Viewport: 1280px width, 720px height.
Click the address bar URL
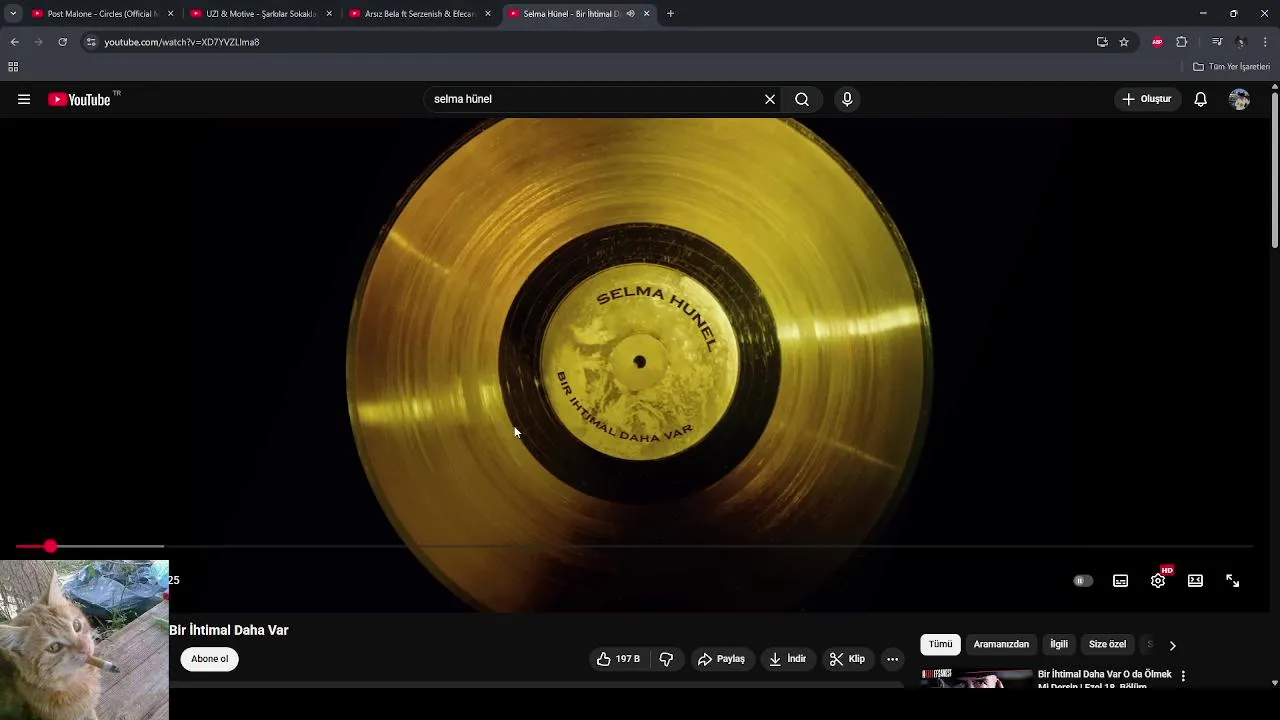[182, 42]
